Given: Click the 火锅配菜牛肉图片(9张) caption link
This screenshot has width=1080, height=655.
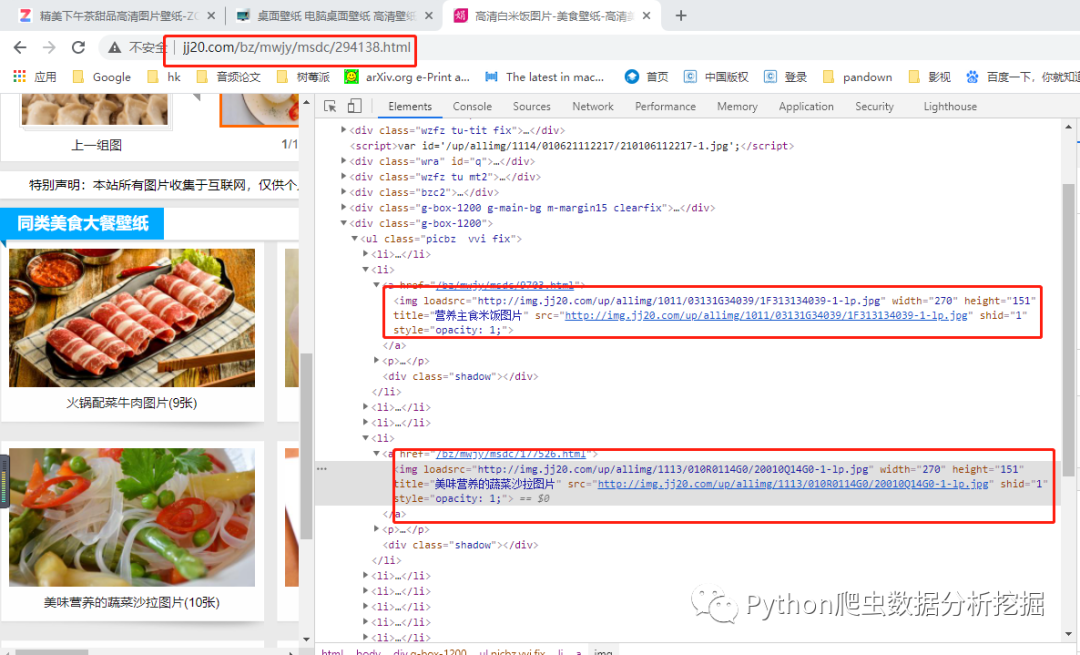Looking at the screenshot, I should click(x=131, y=402).
